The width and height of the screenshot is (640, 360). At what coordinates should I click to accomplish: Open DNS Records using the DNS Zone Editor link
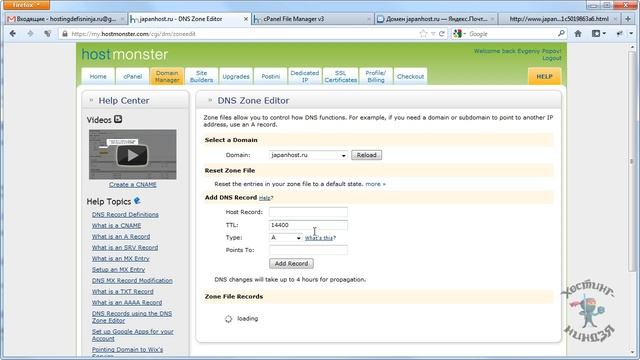132,317
